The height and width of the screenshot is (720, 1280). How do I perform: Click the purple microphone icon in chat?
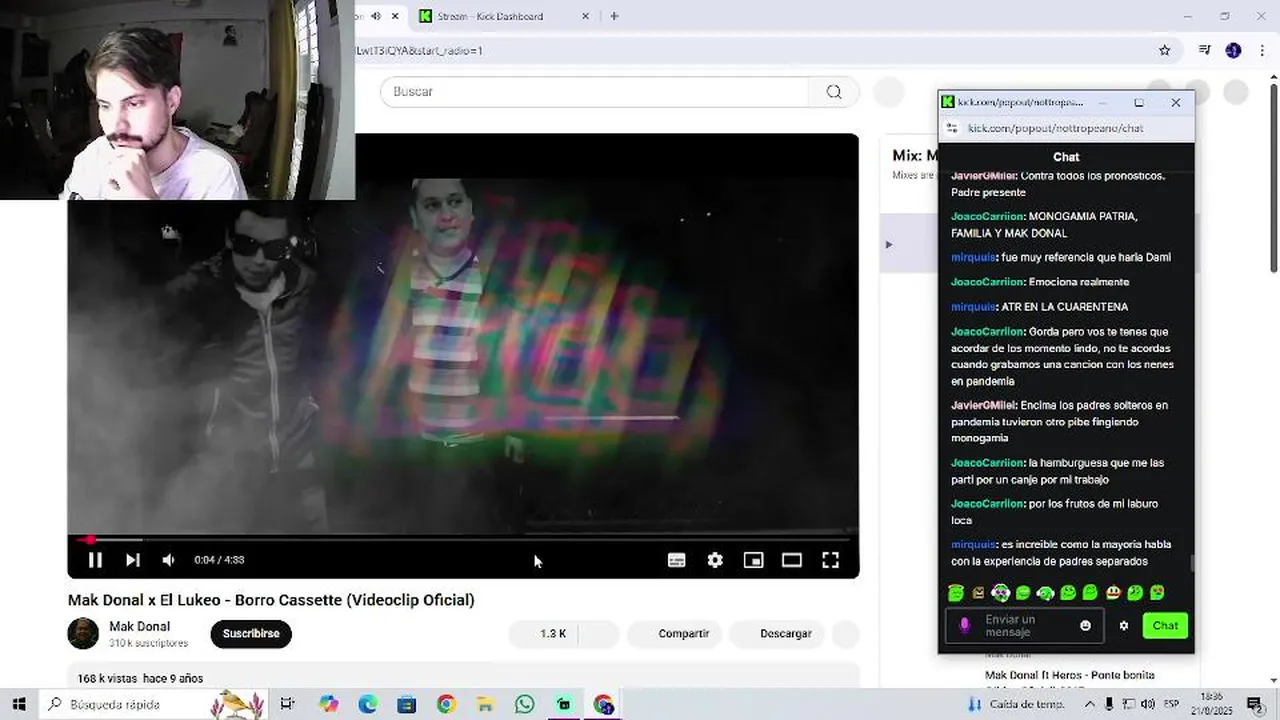point(964,625)
